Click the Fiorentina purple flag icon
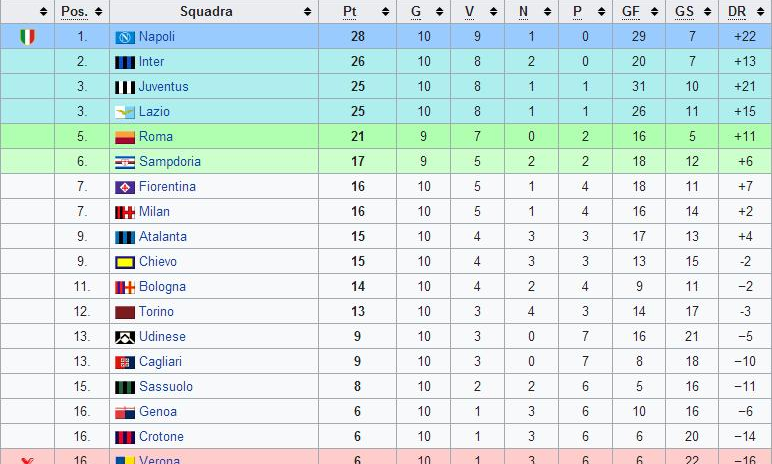The image size is (772, 464). (x=125, y=187)
